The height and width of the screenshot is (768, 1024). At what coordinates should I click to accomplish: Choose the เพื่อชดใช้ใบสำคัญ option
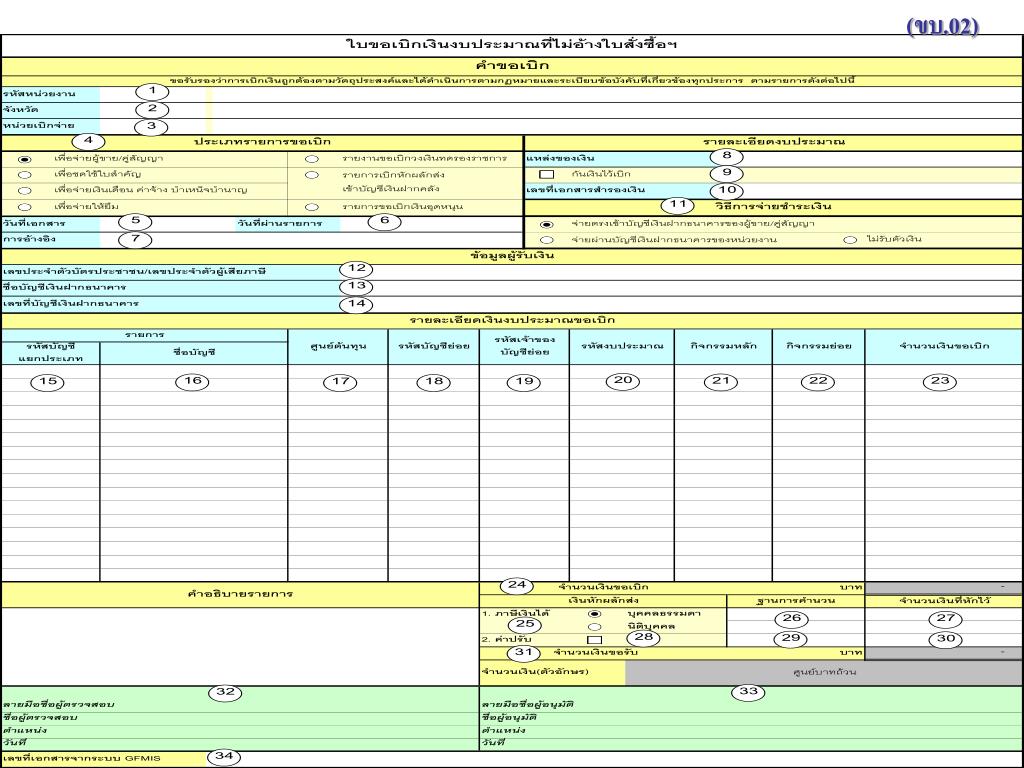click(x=25, y=175)
